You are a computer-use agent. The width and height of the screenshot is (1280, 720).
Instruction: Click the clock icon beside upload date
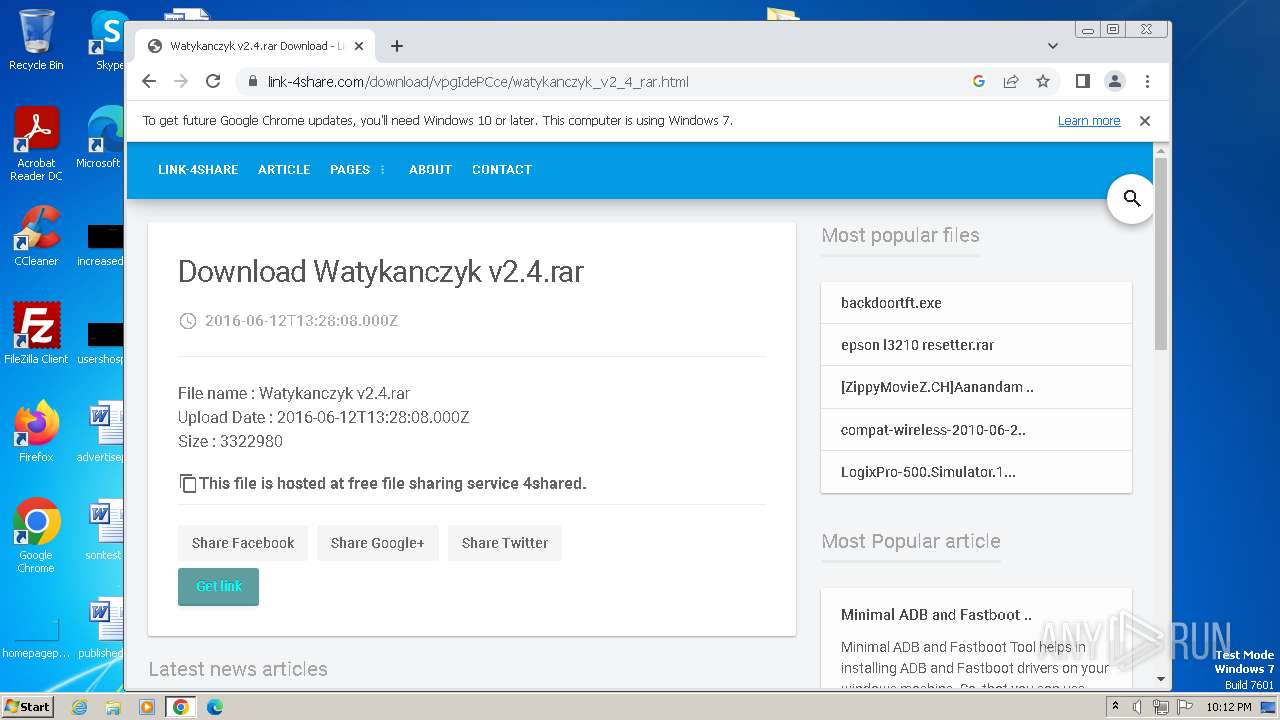click(188, 321)
